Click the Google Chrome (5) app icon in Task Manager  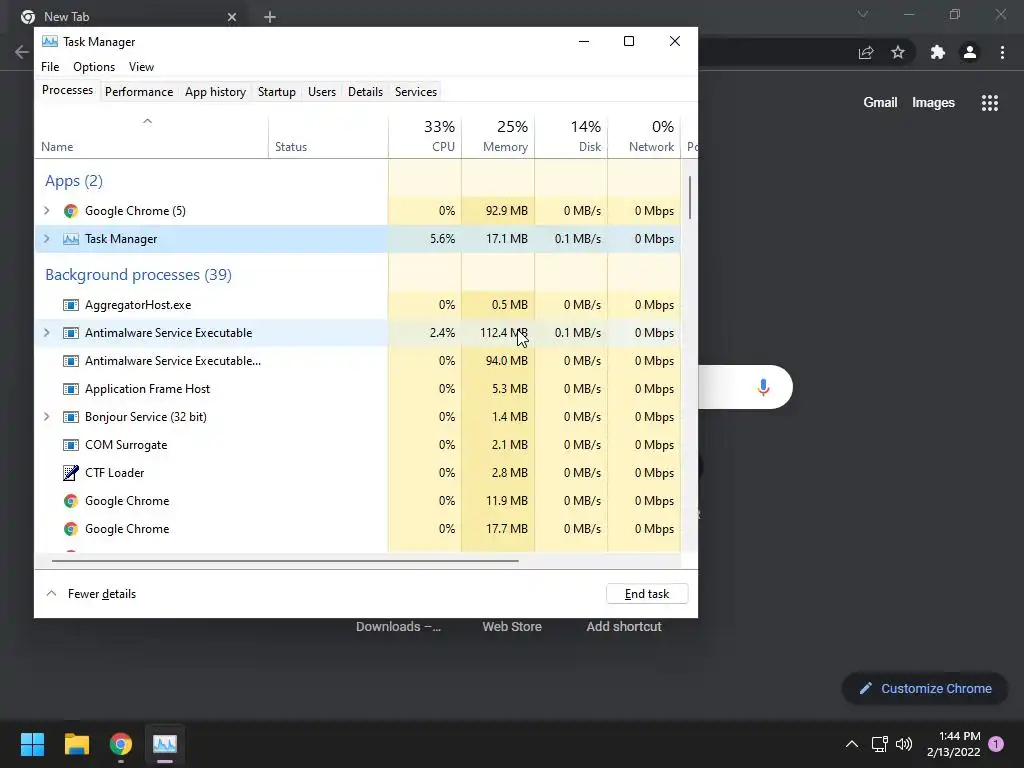tap(71, 211)
